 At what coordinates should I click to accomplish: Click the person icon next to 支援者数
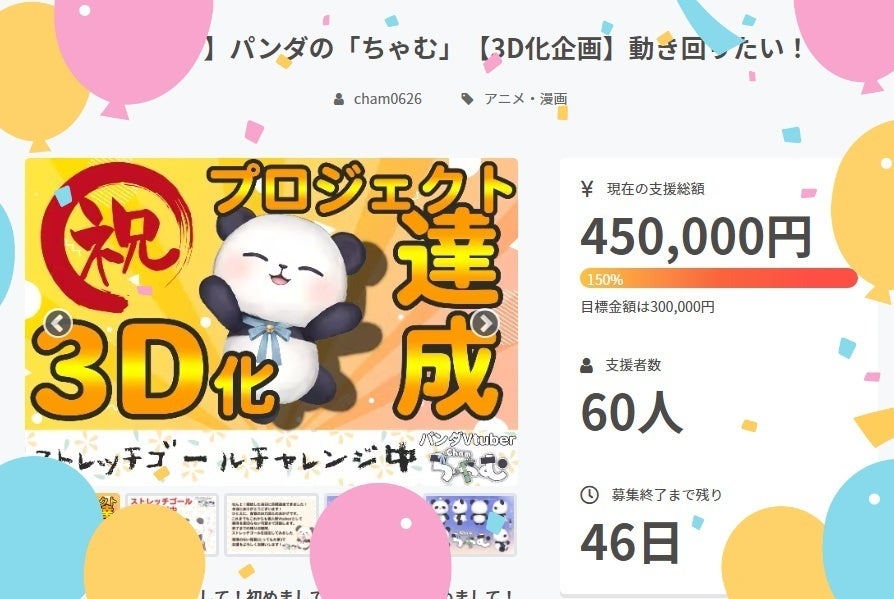(x=587, y=365)
